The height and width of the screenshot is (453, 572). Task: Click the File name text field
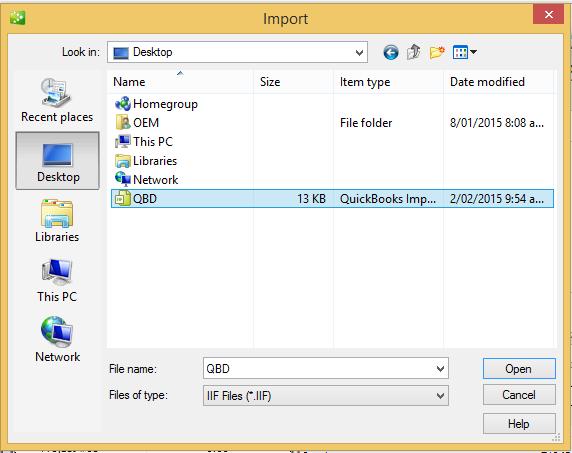tap(319, 369)
